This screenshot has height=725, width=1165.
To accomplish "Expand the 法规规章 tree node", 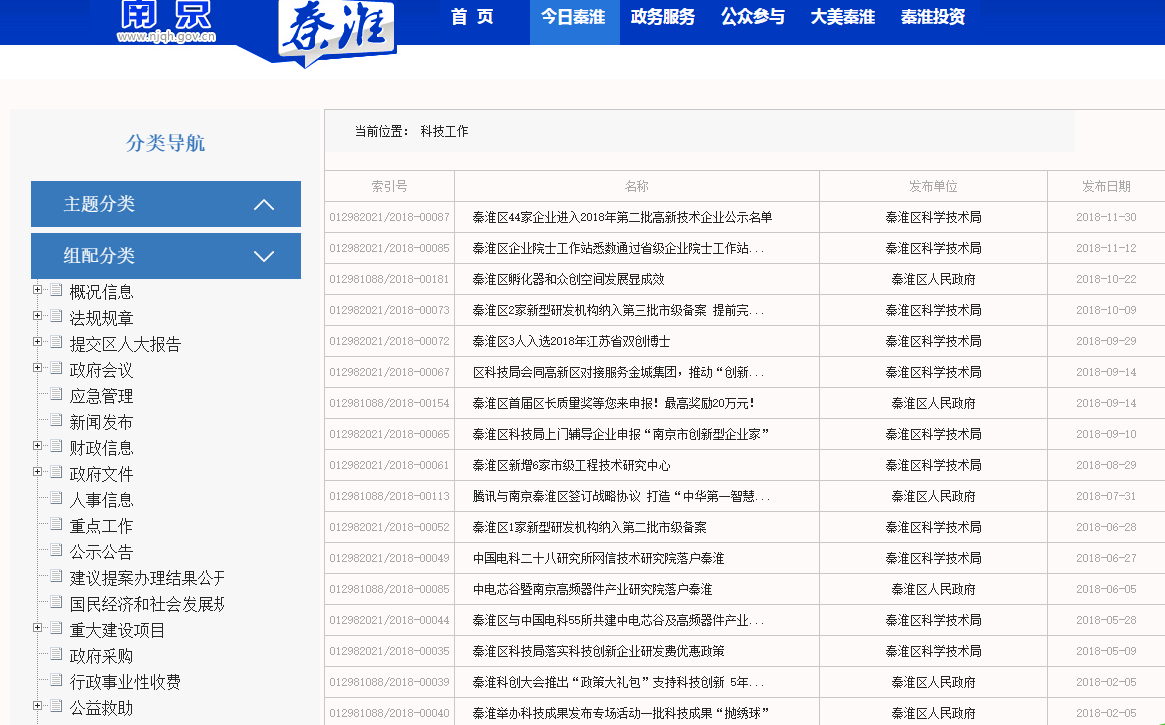I will point(38,316).
